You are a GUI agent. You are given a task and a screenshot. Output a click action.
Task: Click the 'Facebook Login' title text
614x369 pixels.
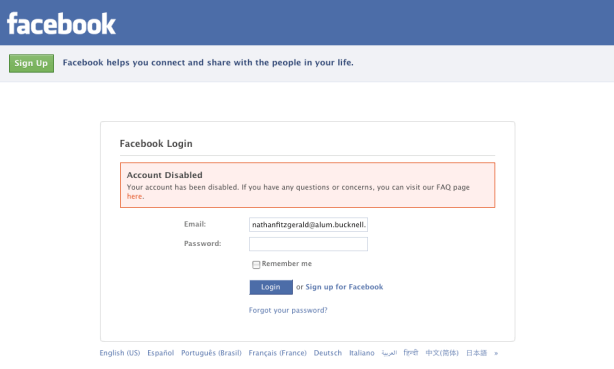tap(156, 144)
